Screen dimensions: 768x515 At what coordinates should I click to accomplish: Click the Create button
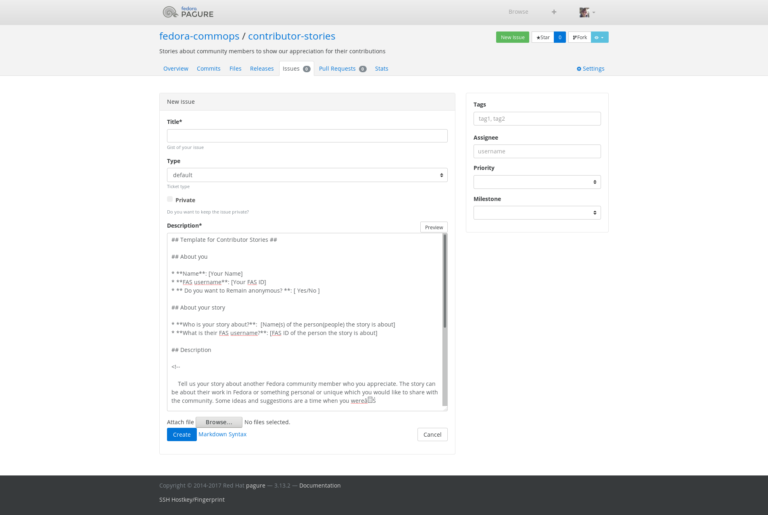coord(181,435)
